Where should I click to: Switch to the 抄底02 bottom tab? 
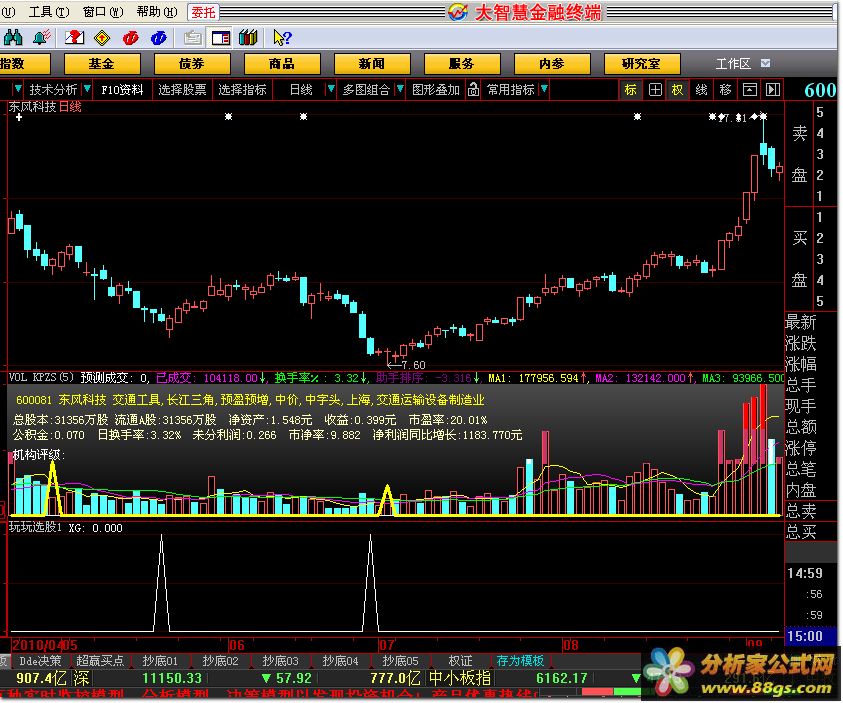point(220,661)
